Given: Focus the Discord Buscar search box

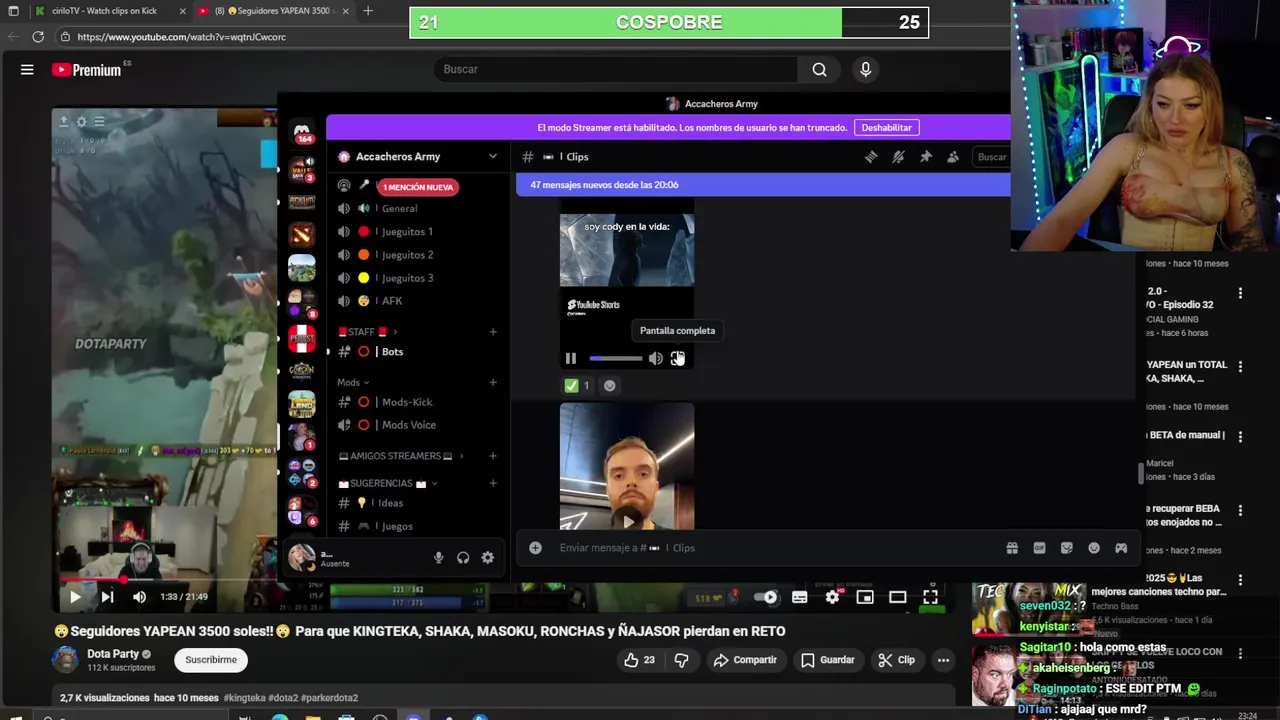Looking at the screenshot, I should click(992, 157).
